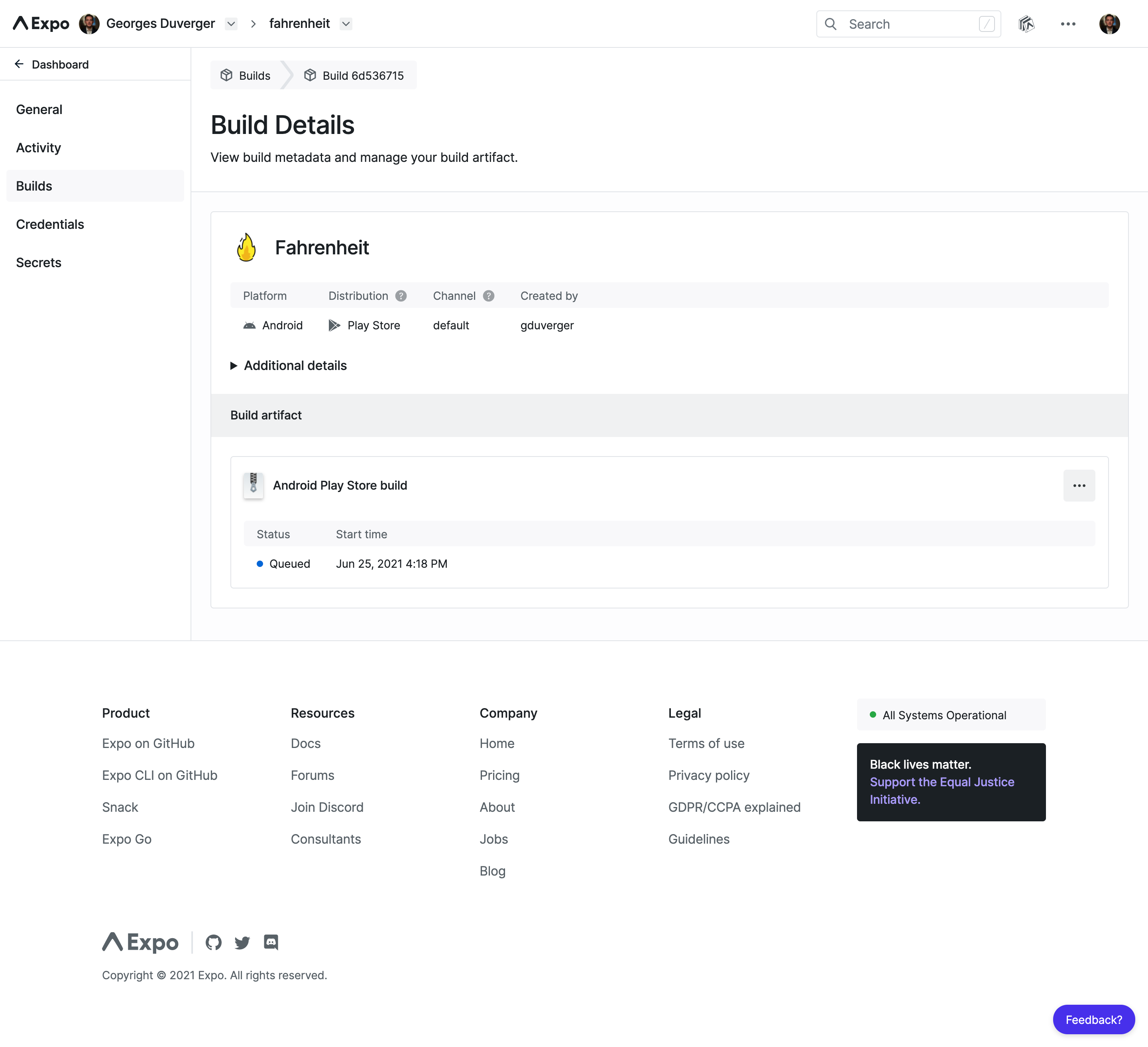
Task: Click the Channel help question-mark icon
Action: [489, 296]
